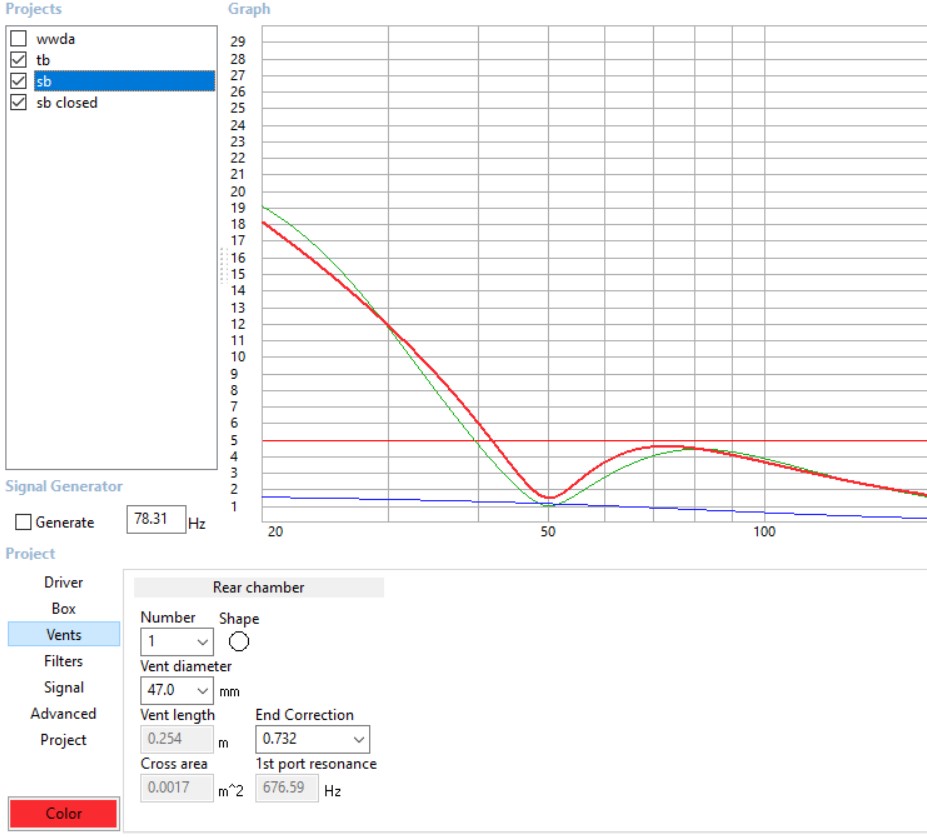Go to the Signal tab
This screenshot has width=927, height=837.
coord(64,687)
